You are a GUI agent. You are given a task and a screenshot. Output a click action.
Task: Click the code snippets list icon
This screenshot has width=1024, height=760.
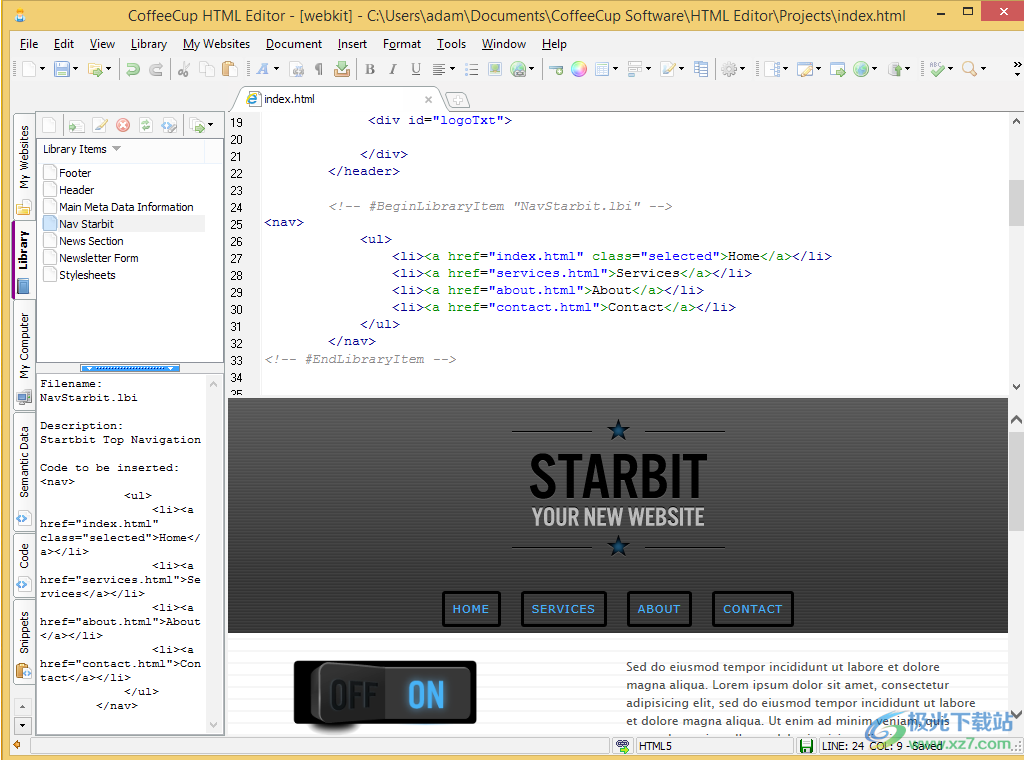coord(701,69)
